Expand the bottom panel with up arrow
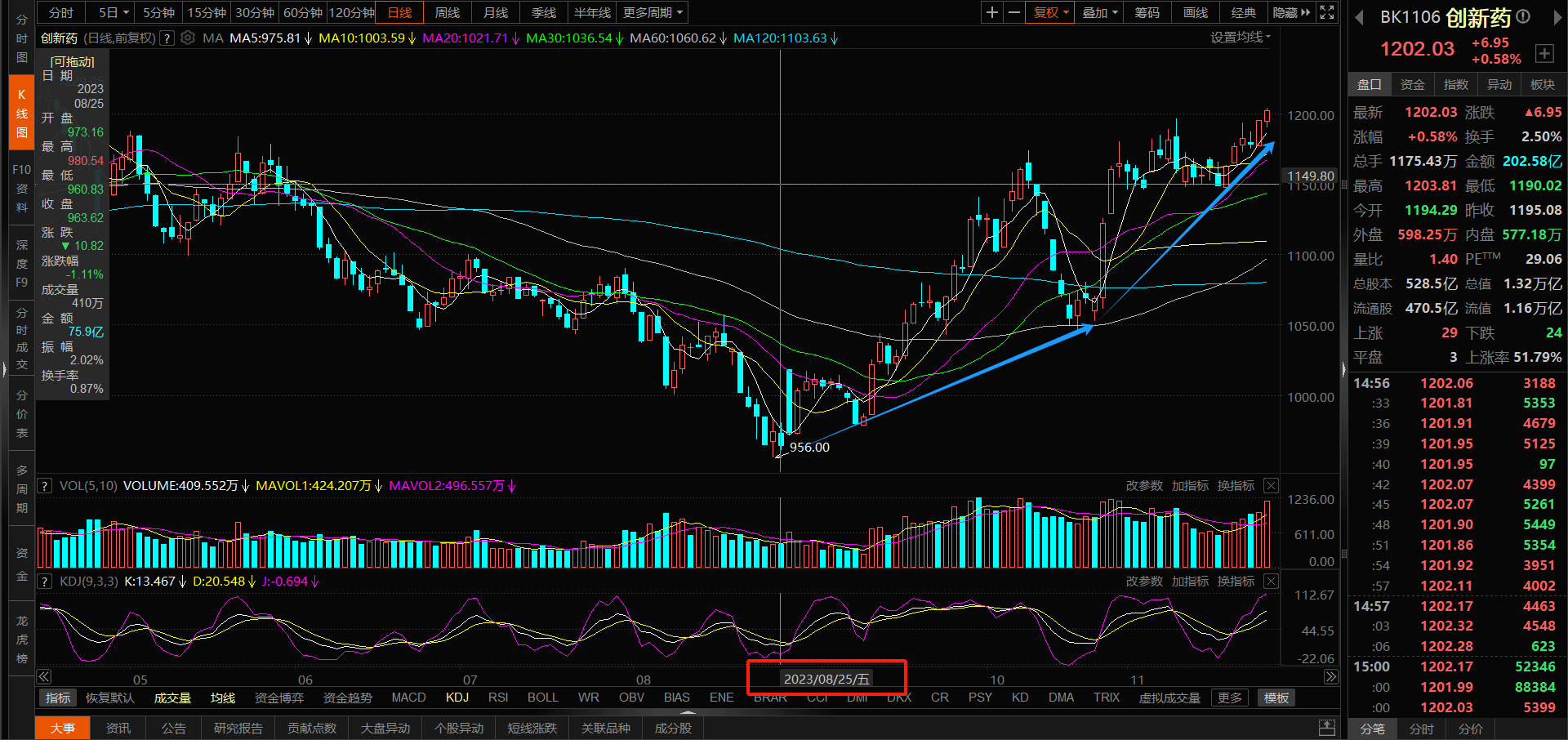 (688, 712)
